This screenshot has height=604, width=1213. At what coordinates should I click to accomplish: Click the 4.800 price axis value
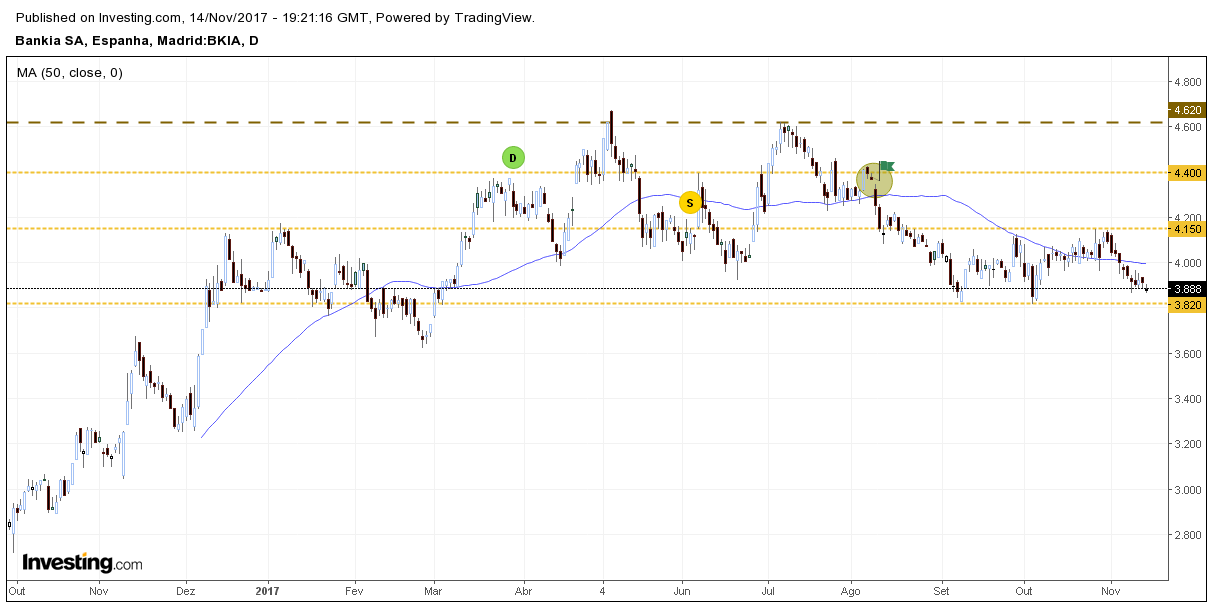(1188, 82)
